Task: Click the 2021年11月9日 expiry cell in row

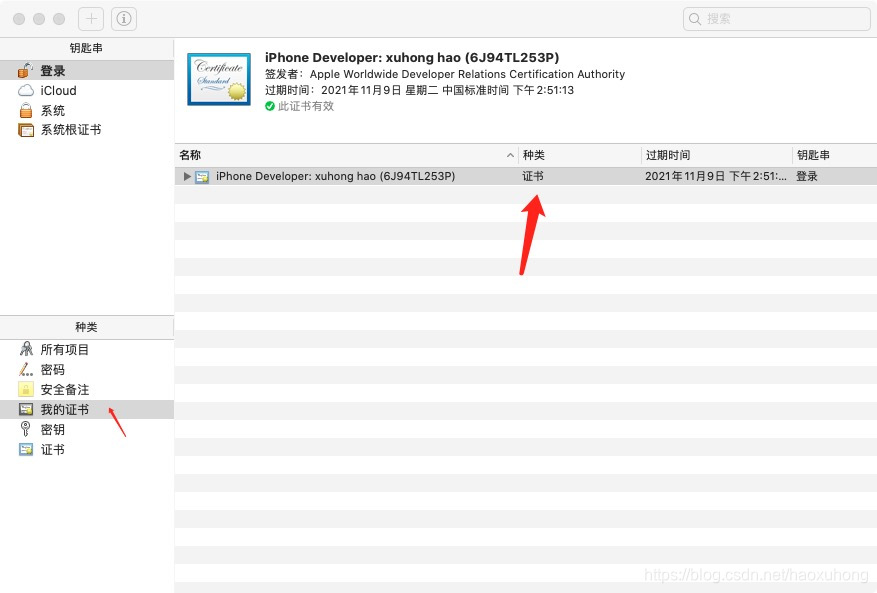Action: tap(716, 176)
